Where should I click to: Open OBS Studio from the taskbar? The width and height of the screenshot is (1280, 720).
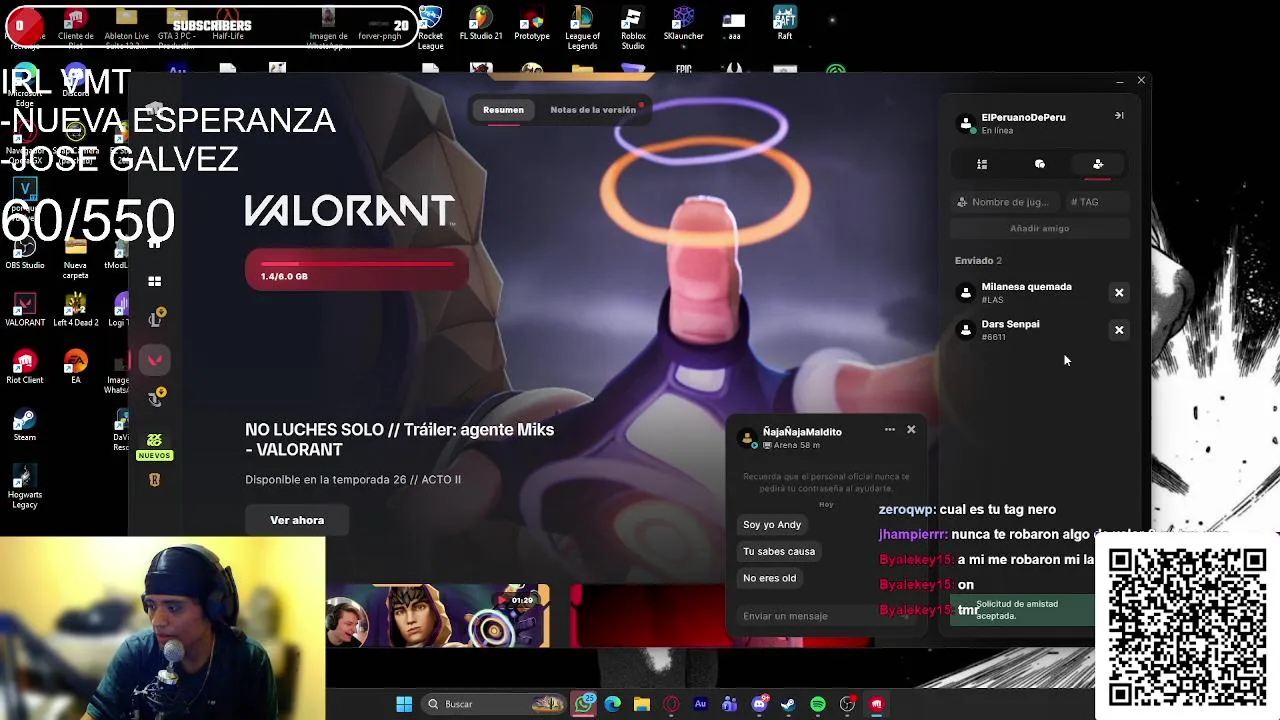pos(847,704)
